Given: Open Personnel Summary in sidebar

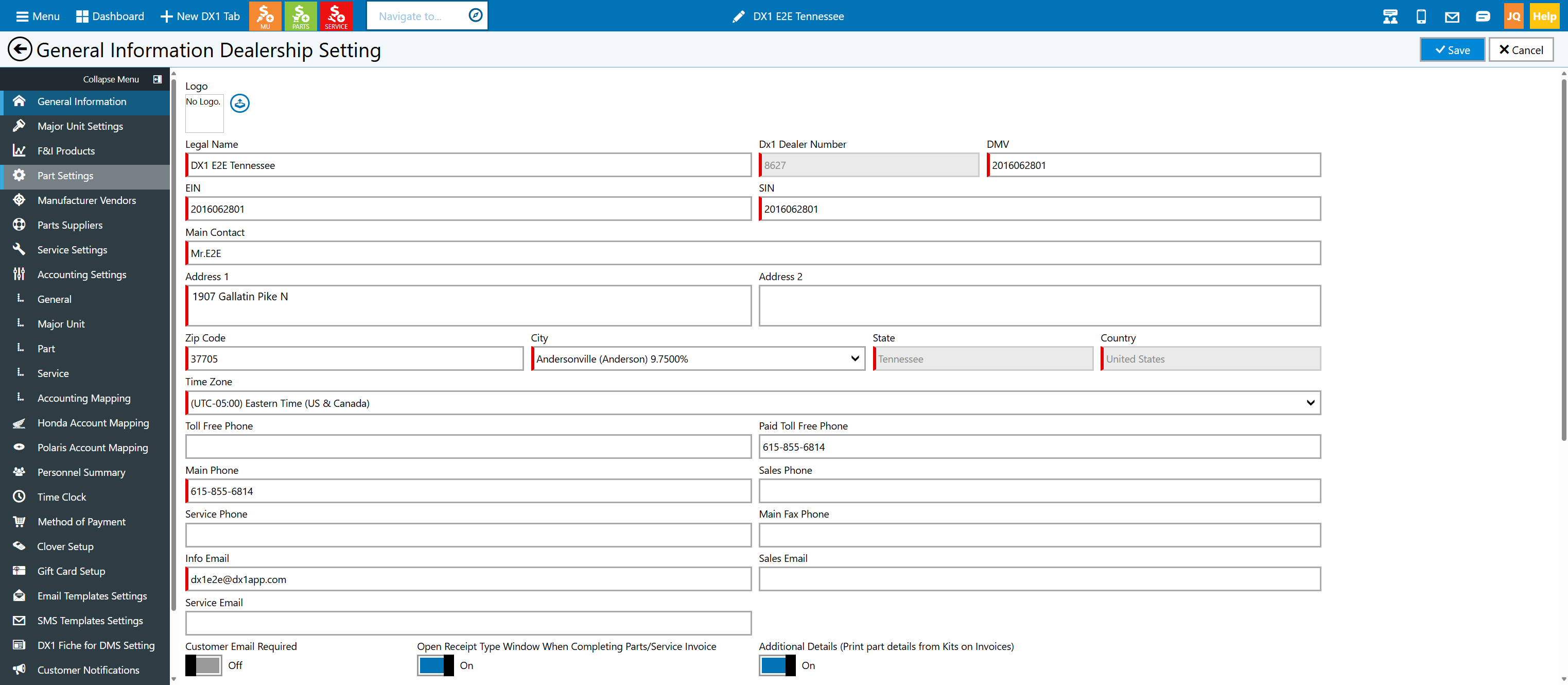Looking at the screenshot, I should [x=84, y=472].
